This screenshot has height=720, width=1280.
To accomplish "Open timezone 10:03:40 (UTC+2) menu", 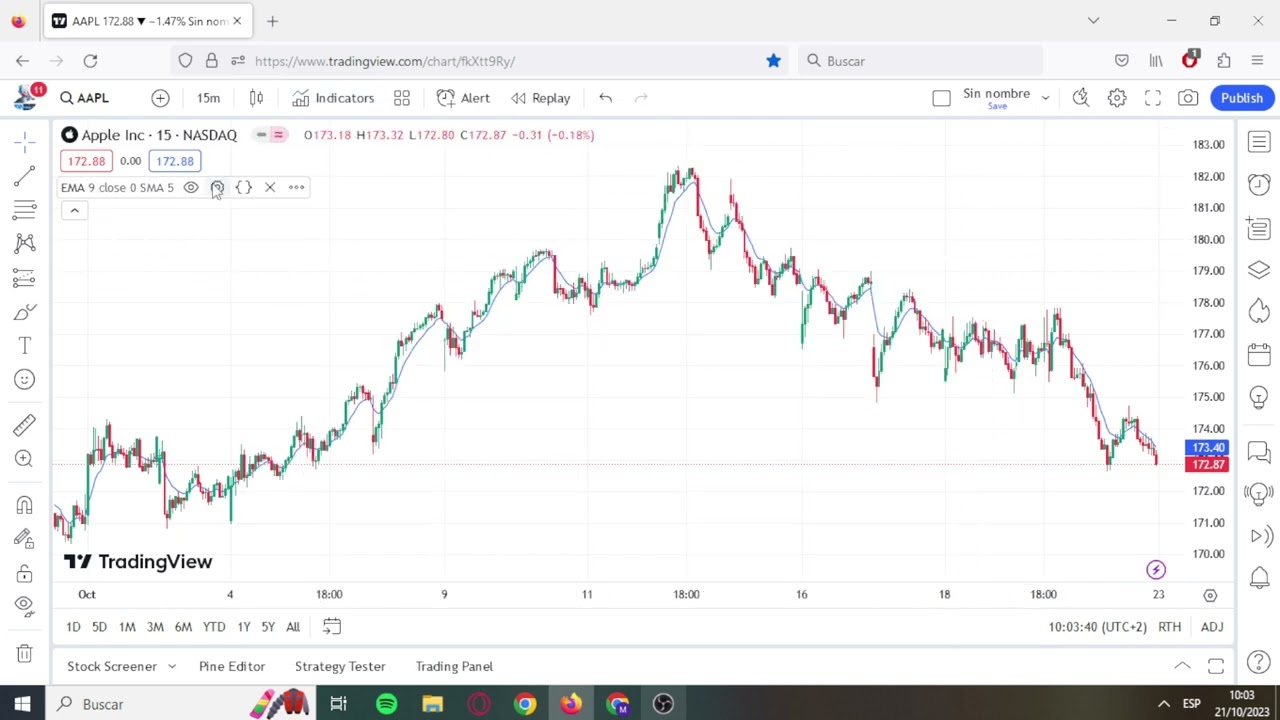I will (1097, 627).
